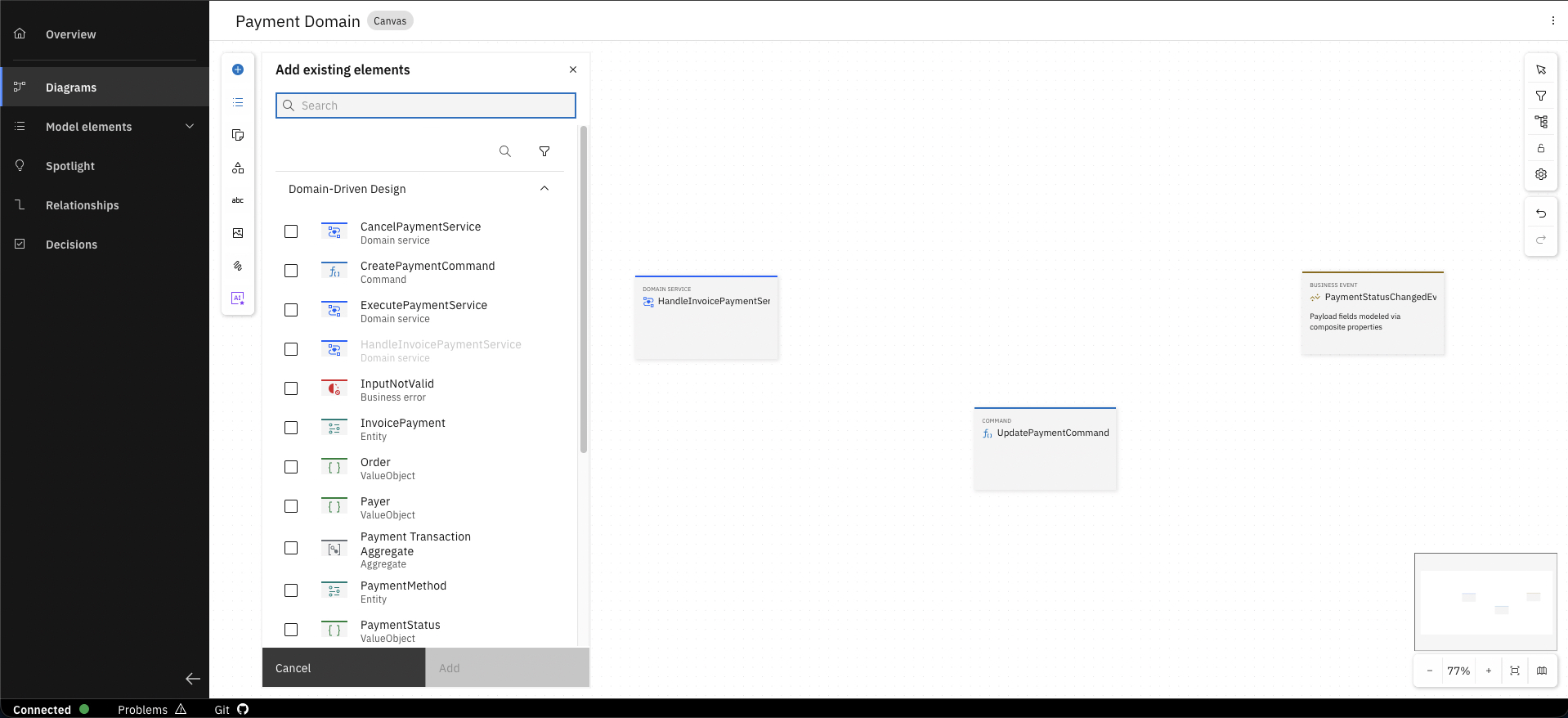Select the UpdatePaymentCommand node on canvas

point(1046,449)
